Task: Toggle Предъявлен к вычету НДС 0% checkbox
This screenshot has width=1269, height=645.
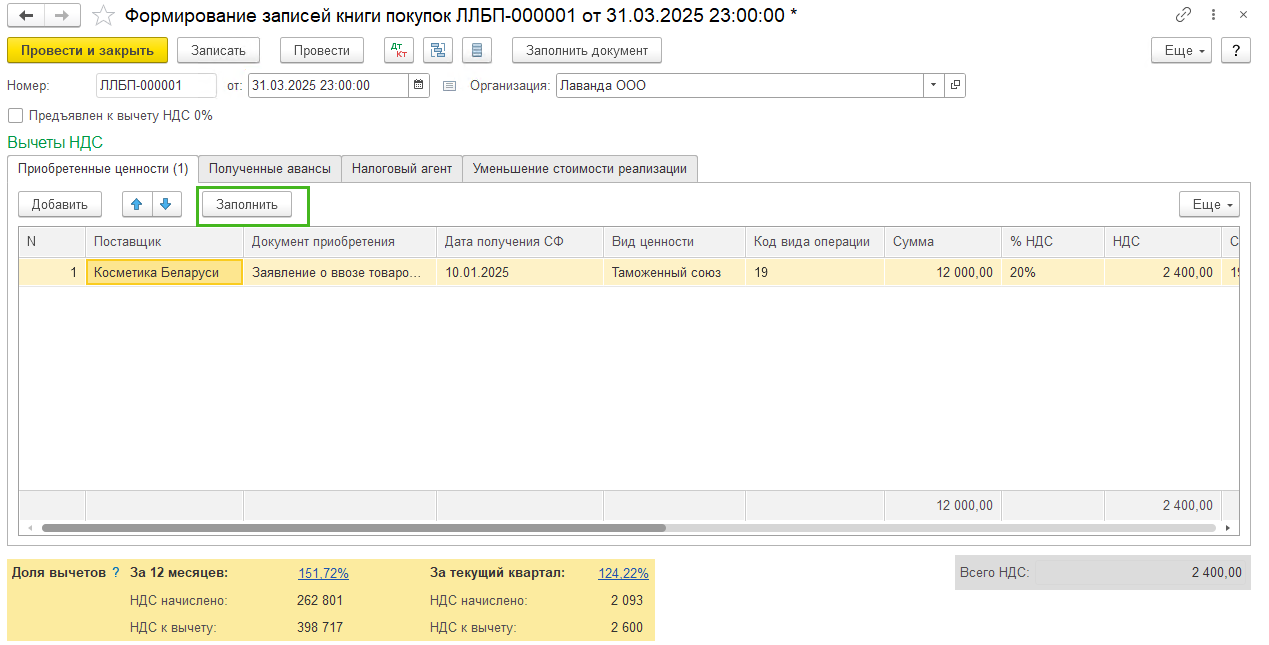Action: point(15,116)
